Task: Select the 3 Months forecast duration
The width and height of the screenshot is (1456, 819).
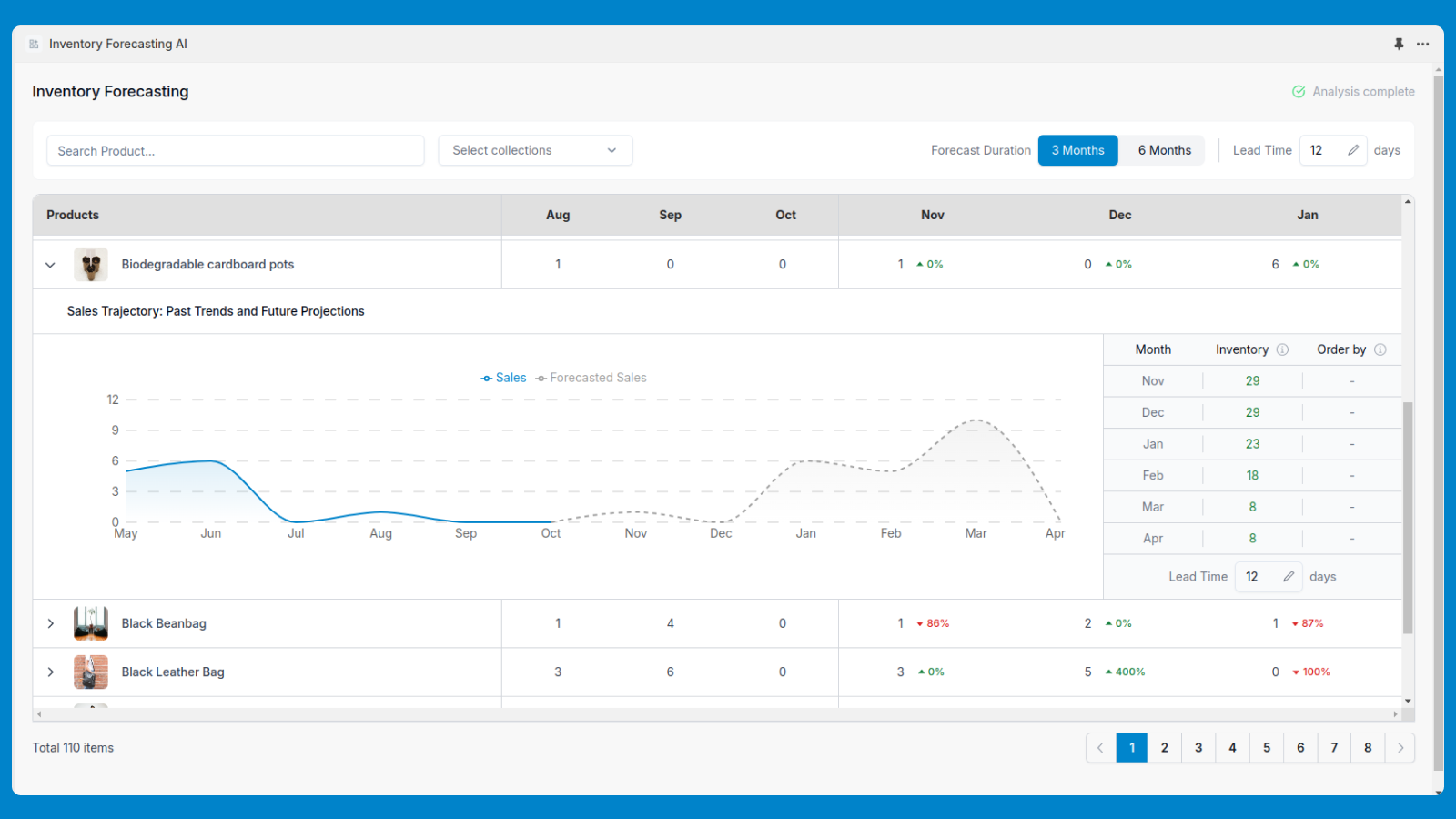Action: [1077, 150]
